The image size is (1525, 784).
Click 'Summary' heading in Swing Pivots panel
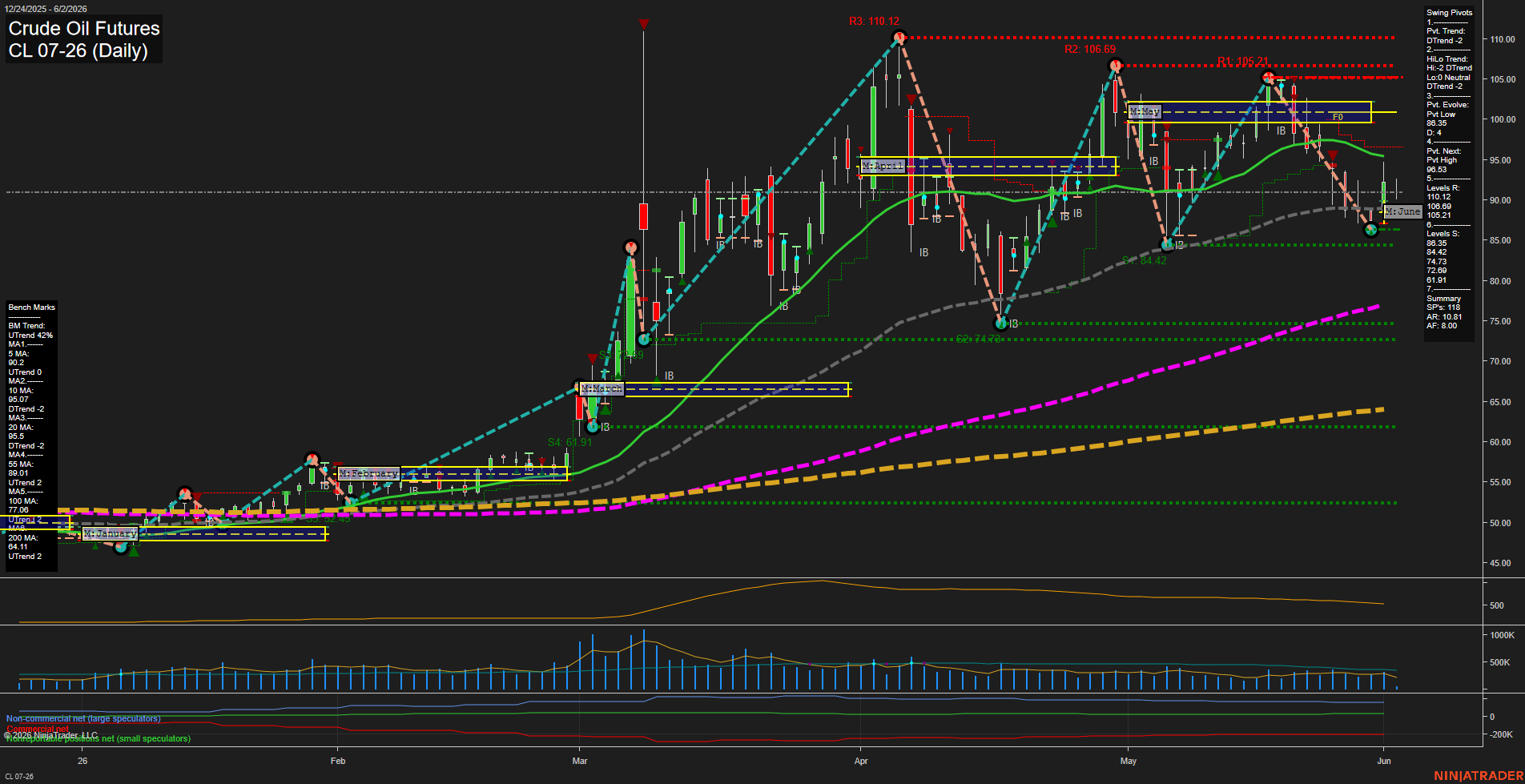click(x=1443, y=299)
